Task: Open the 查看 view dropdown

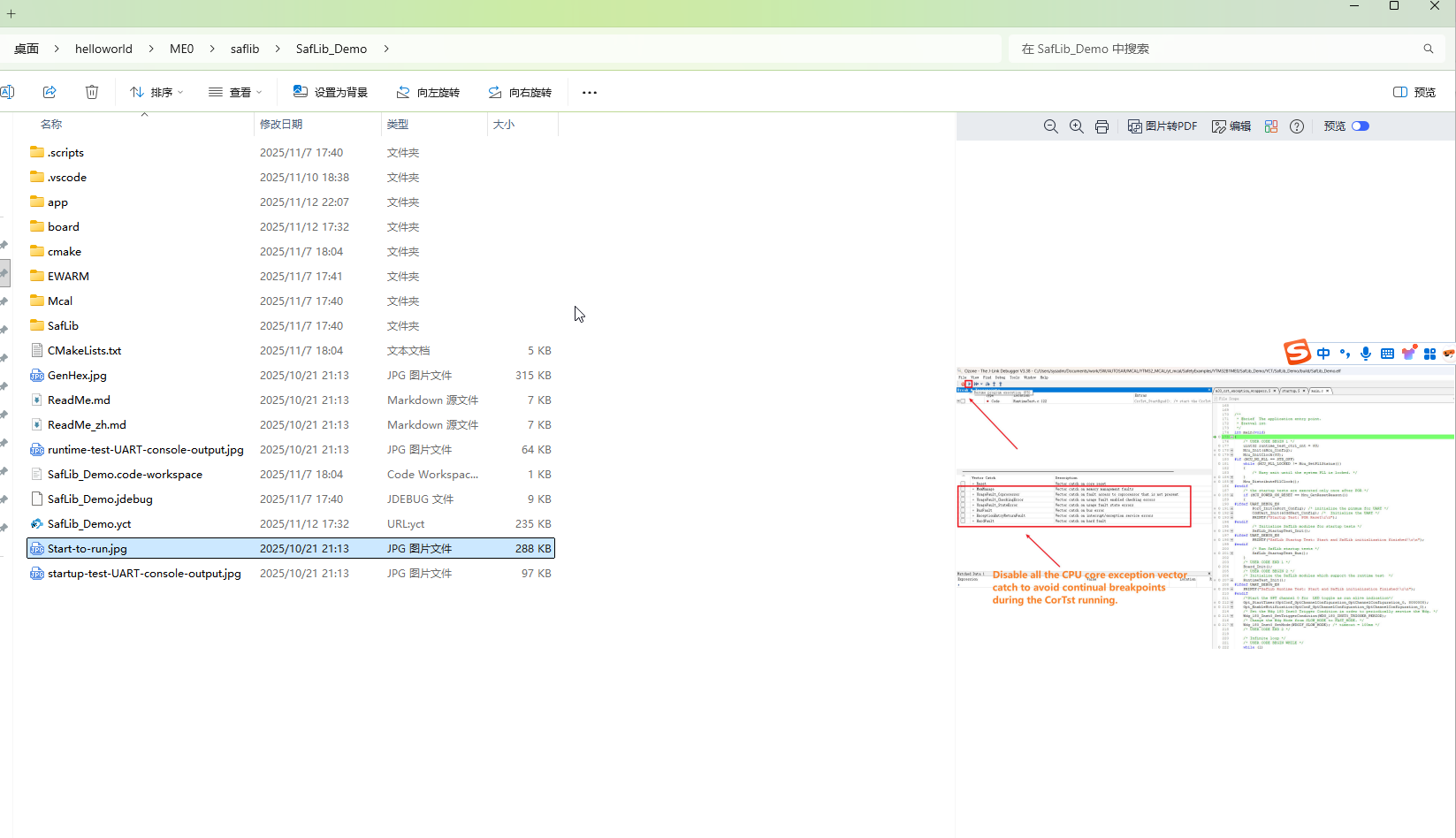Action: click(x=235, y=92)
